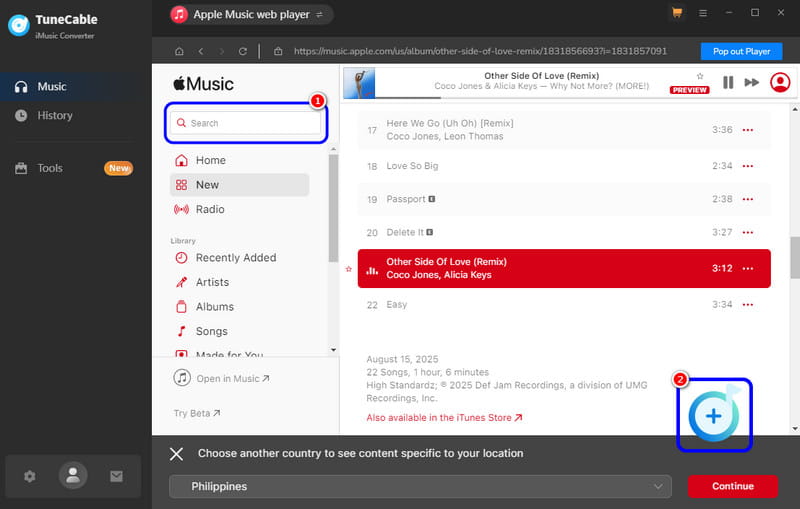
Task: Pause the current track
Action: tap(728, 82)
